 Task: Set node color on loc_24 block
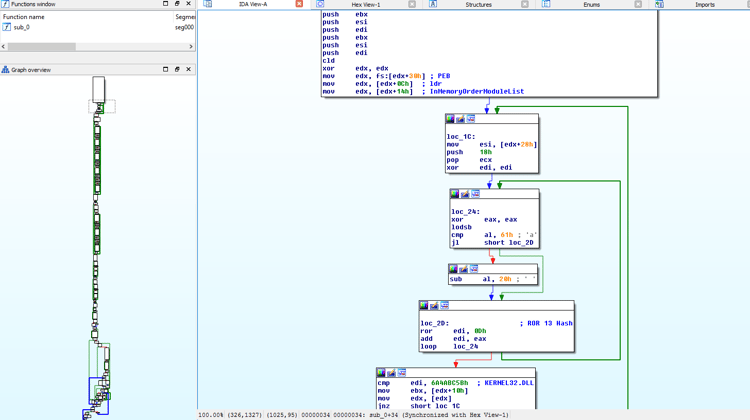pyautogui.click(x=454, y=194)
